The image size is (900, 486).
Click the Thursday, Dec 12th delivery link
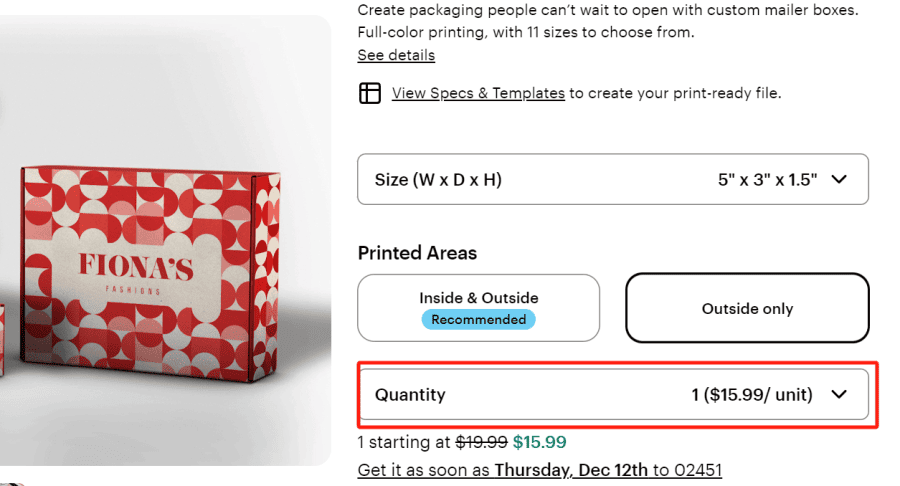pos(571,470)
